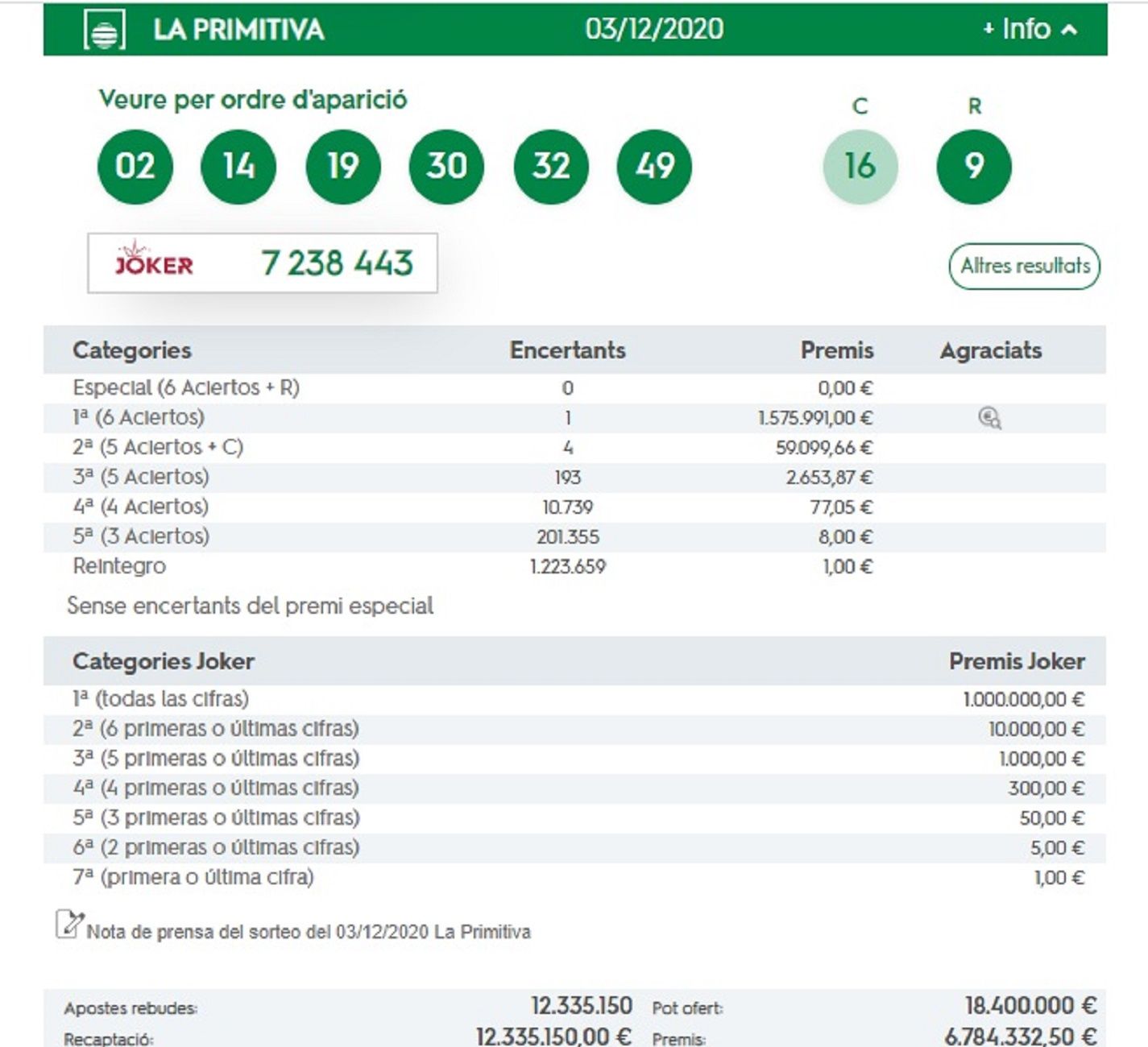
Task: Select number ball 32
Action: pyautogui.click(x=551, y=167)
